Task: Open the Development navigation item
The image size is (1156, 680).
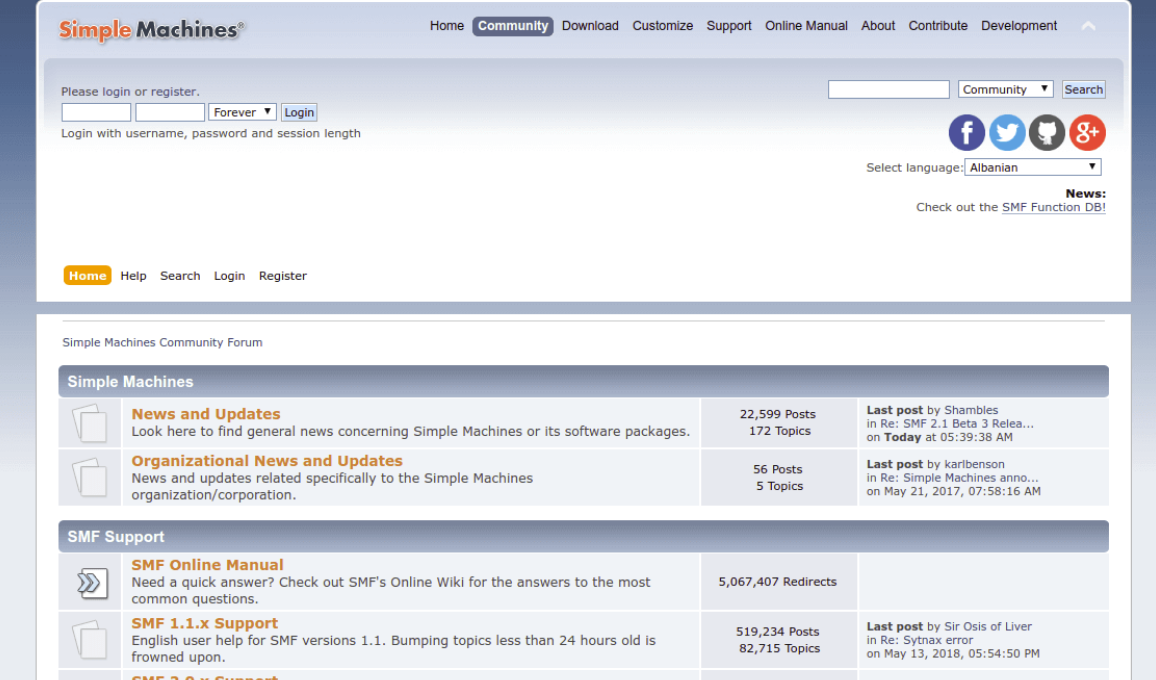Action: 1019,26
